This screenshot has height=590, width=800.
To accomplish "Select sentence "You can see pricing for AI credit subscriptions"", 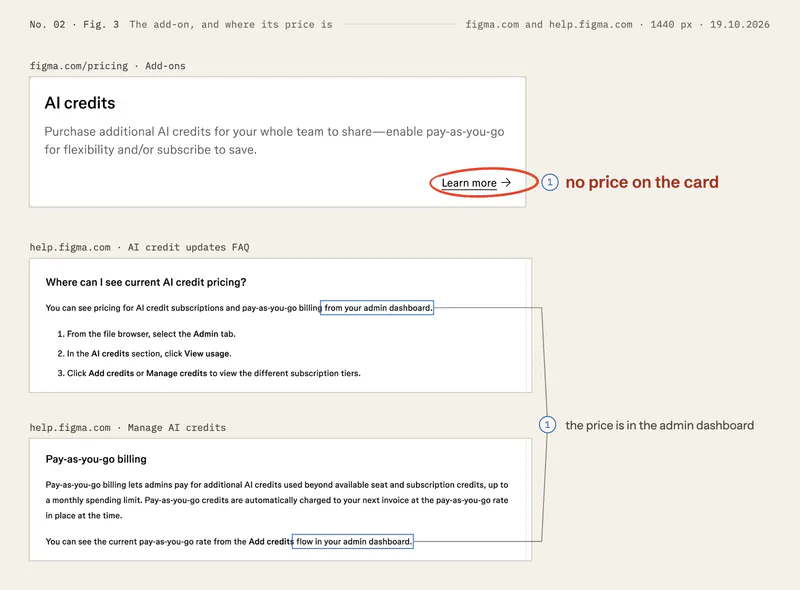I will 239,308.
